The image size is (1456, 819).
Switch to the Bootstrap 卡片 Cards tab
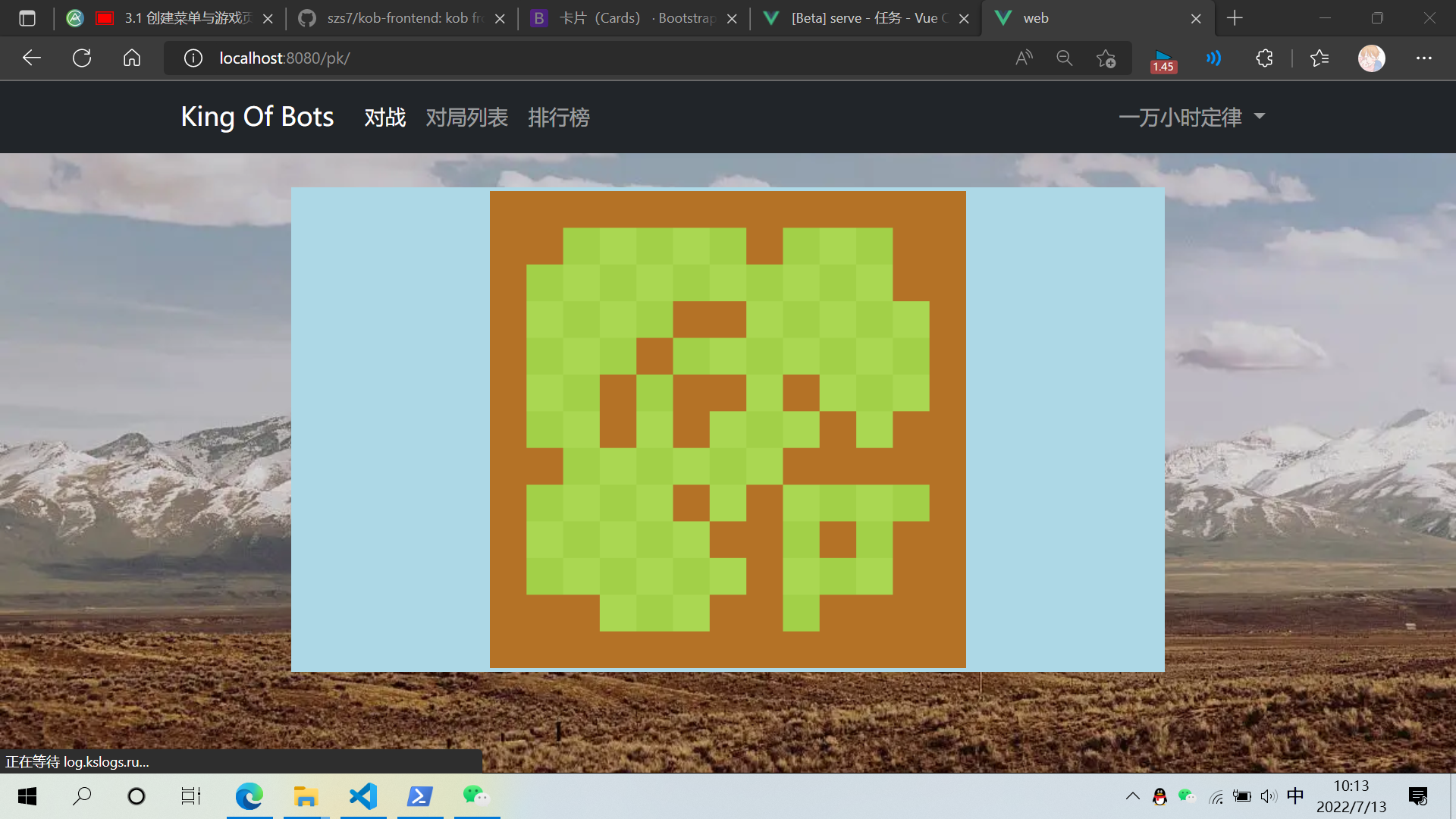point(633,18)
